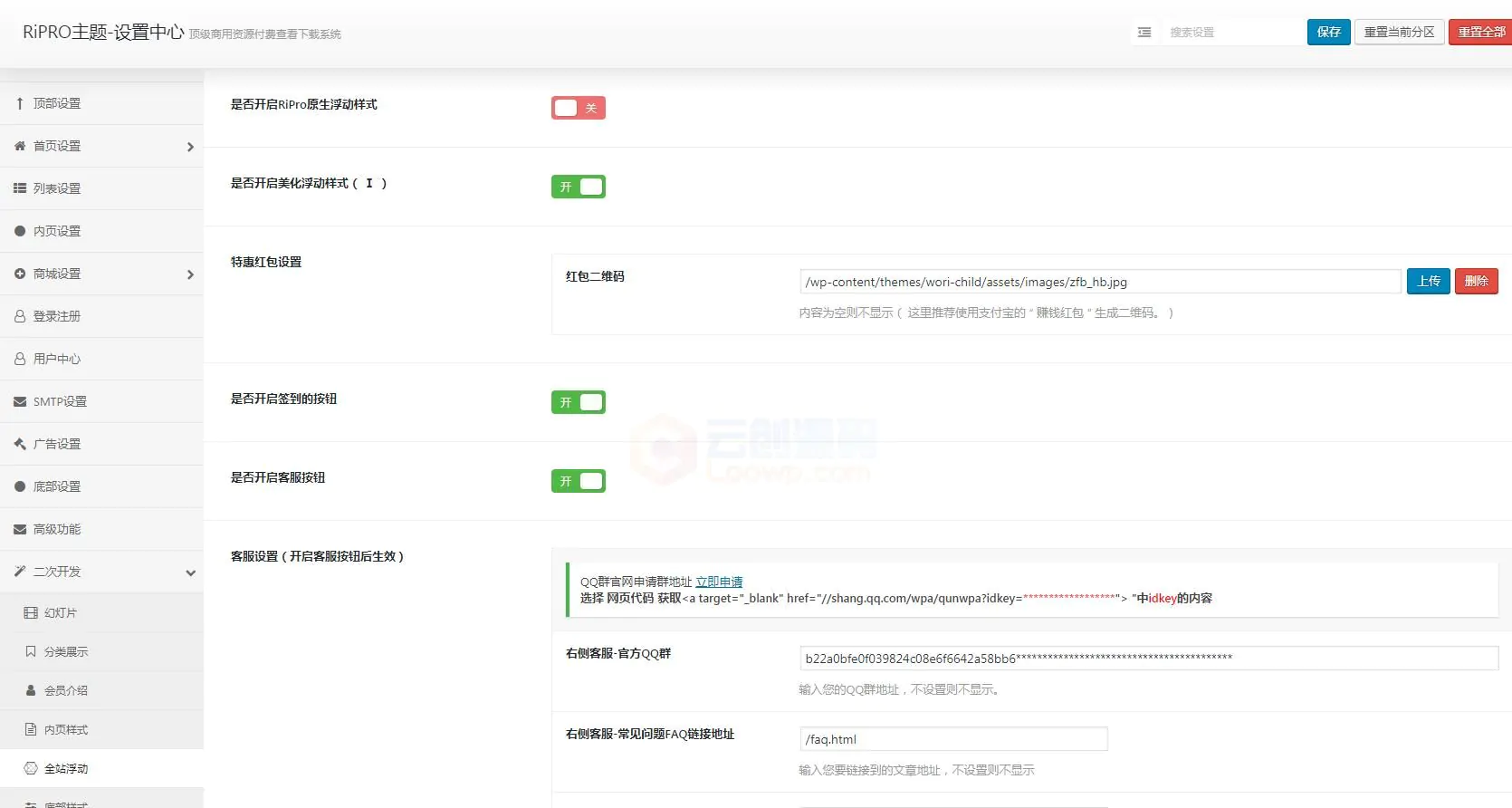Open the 底部设置 section

click(x=101, y=486)
